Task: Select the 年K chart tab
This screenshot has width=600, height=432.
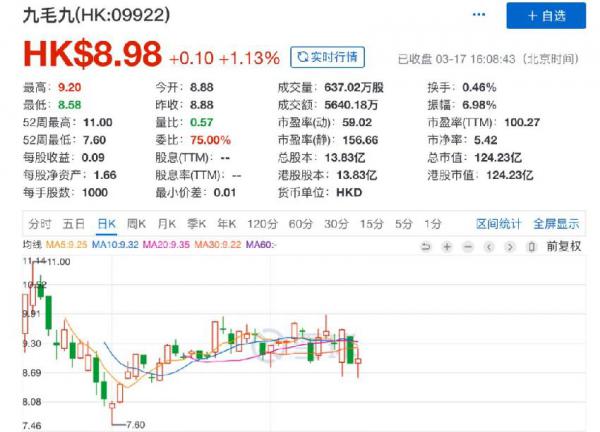Action: [x=227, y=224]
